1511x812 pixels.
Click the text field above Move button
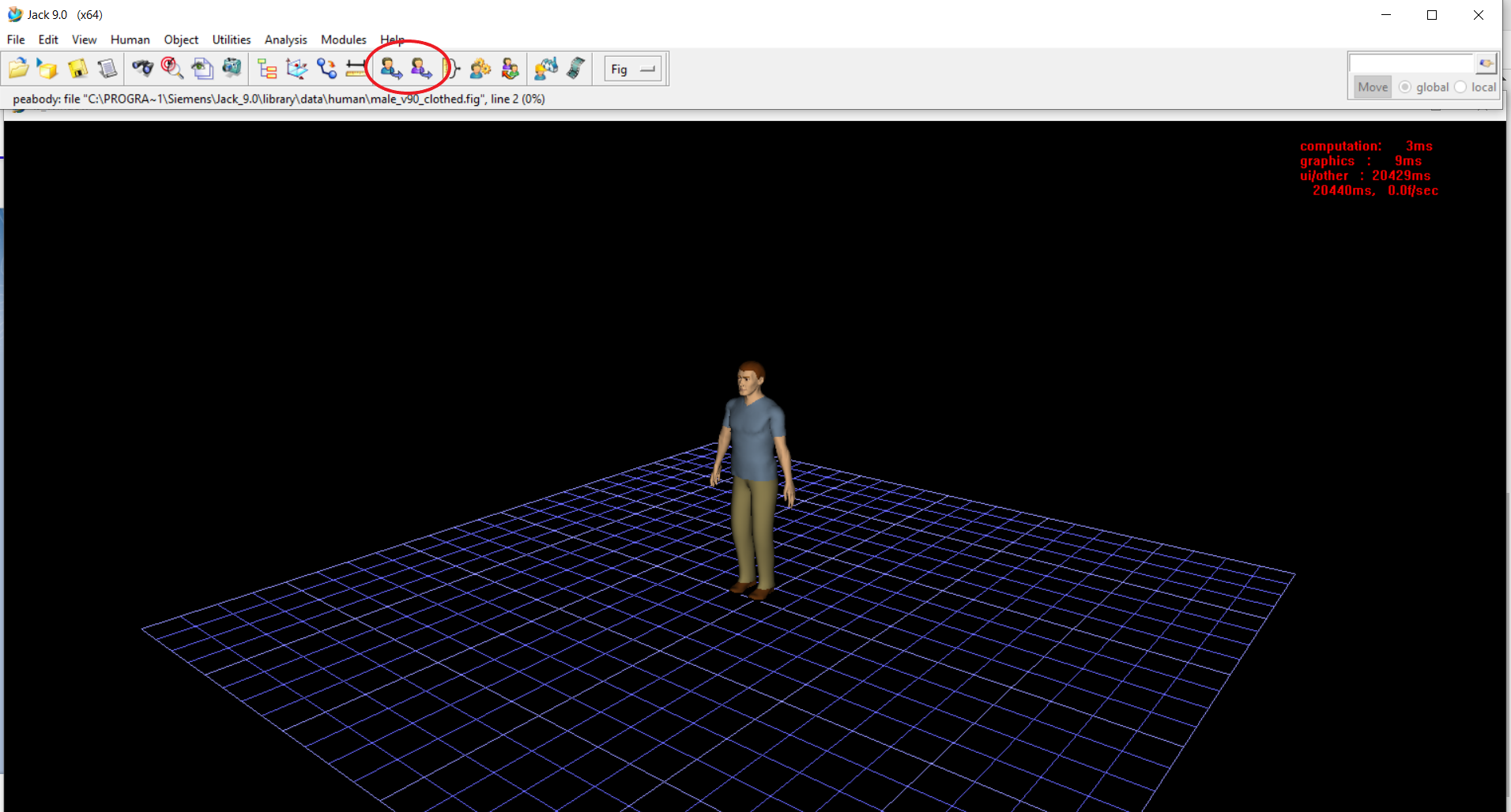click(x=1411, y=63)
